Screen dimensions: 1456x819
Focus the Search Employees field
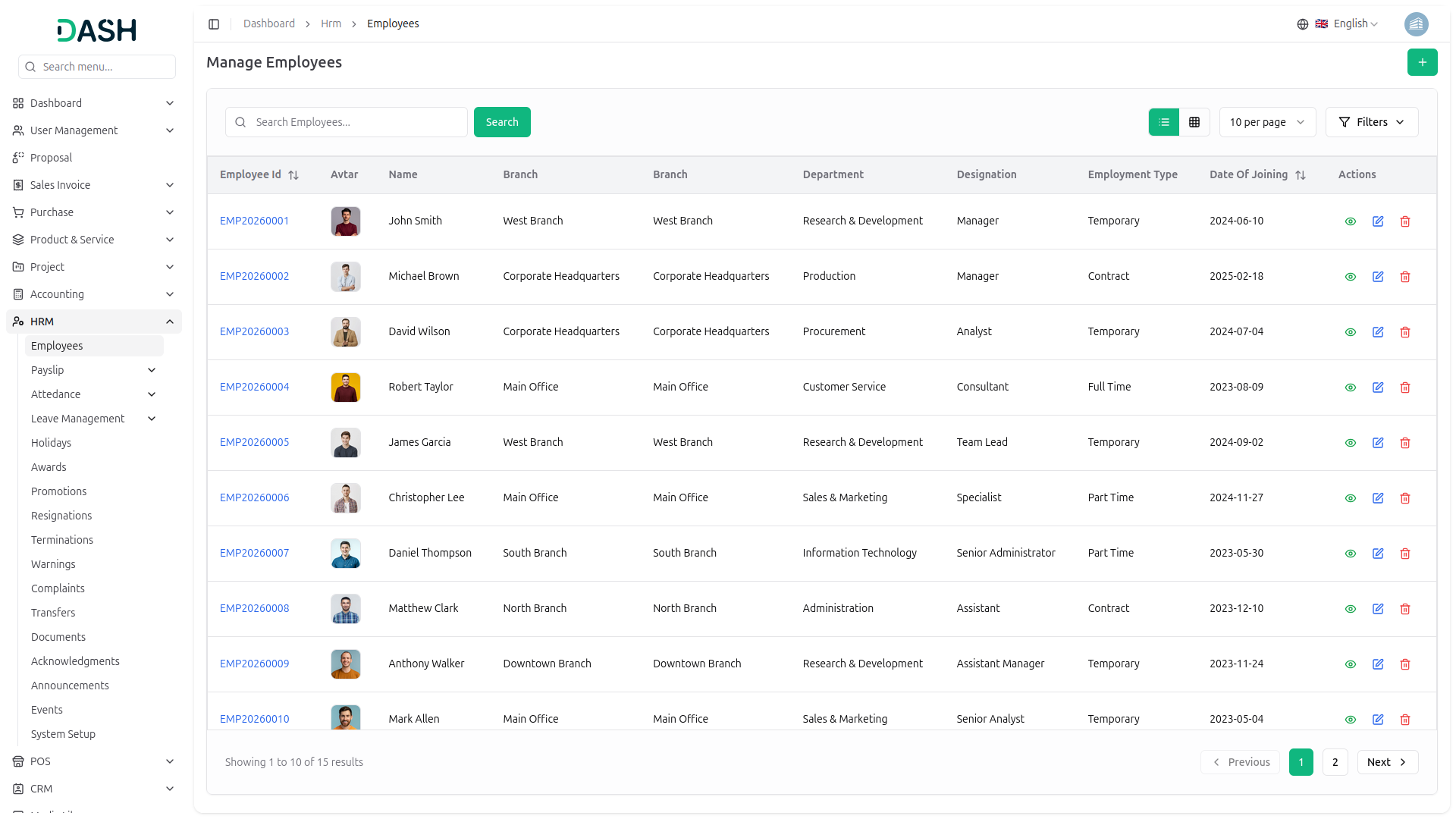(x=347, y=122)
